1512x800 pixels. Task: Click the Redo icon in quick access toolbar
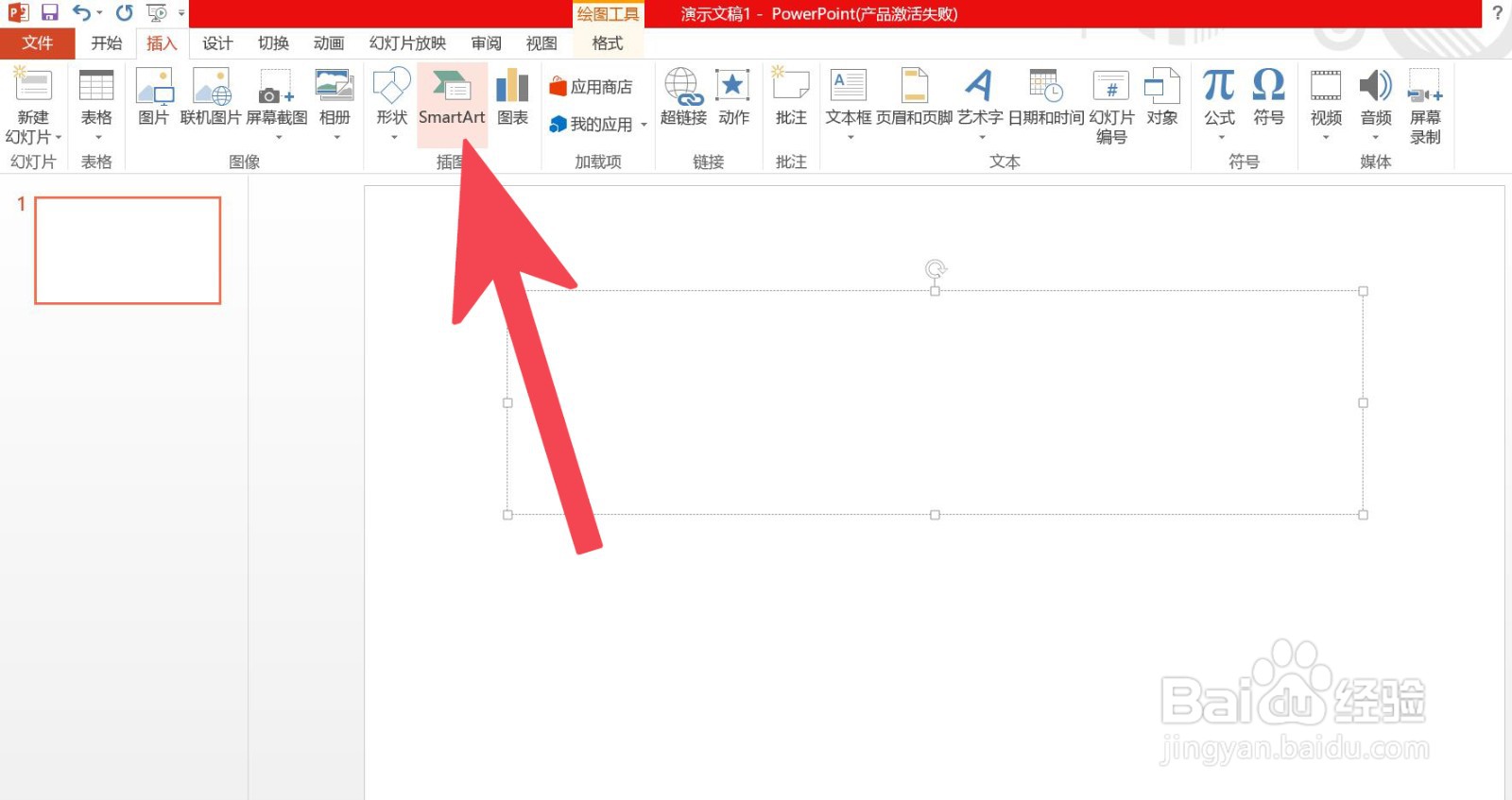tap(124, 13)
